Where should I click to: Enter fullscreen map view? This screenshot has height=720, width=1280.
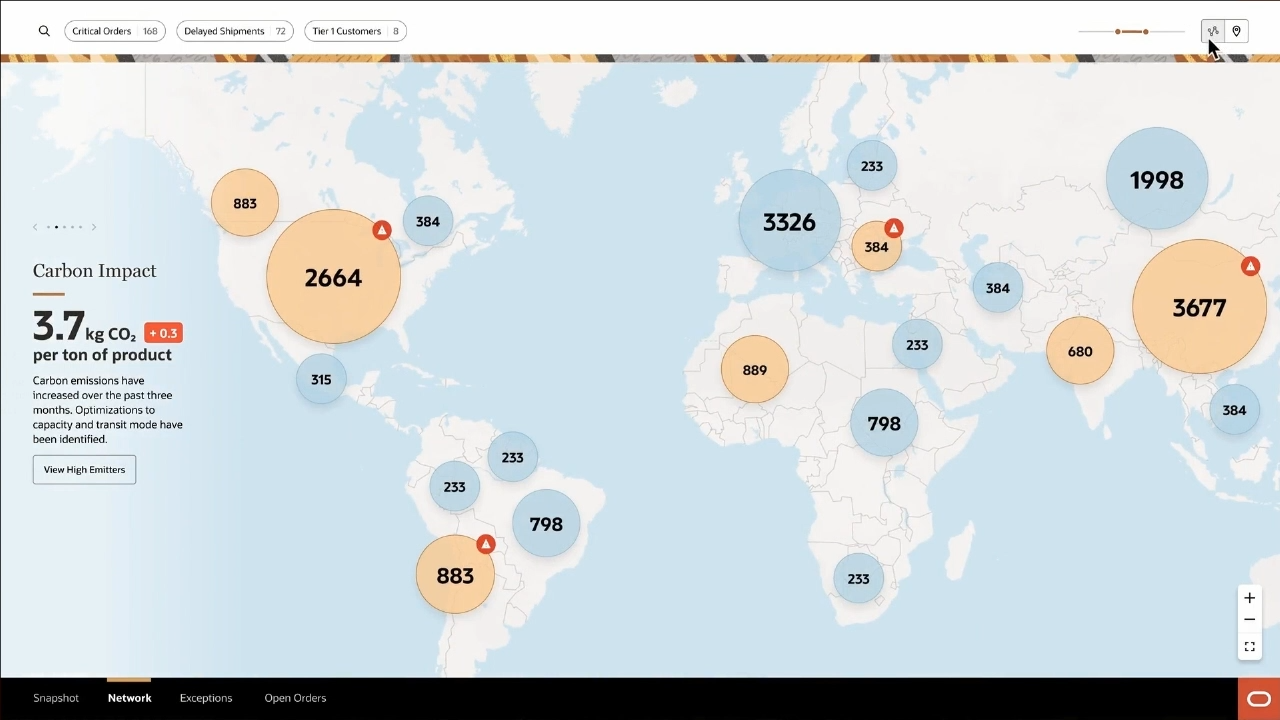[x=1249, y=647]
